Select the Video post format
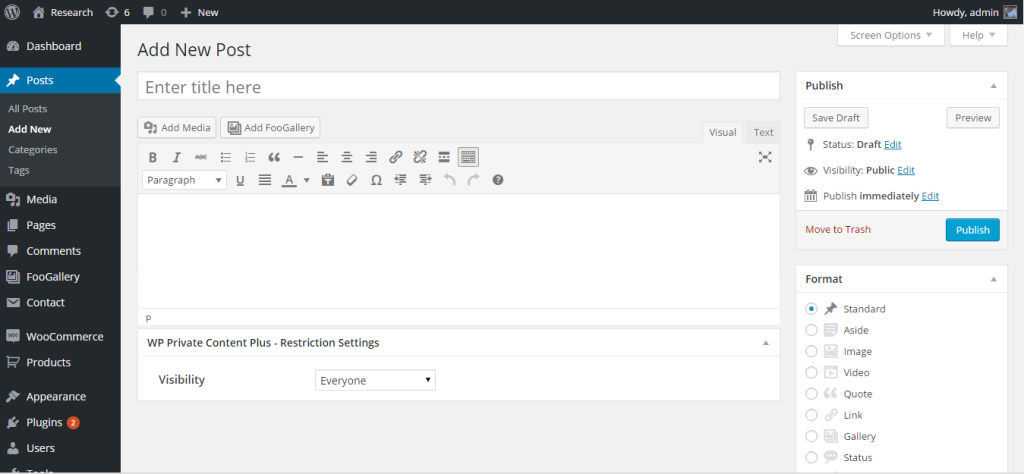 coord(811,373)
